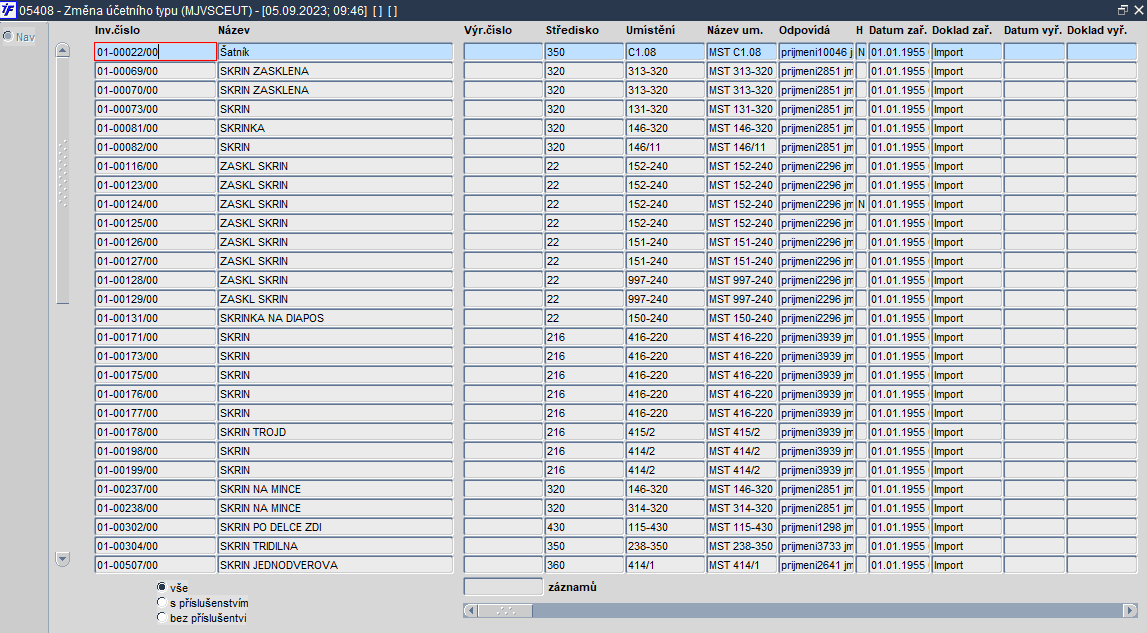This screenshot has width=1147, height=633.
Task: Click name field 'SKRIN JEDNODVEROVA'
Action: (336, 565)
